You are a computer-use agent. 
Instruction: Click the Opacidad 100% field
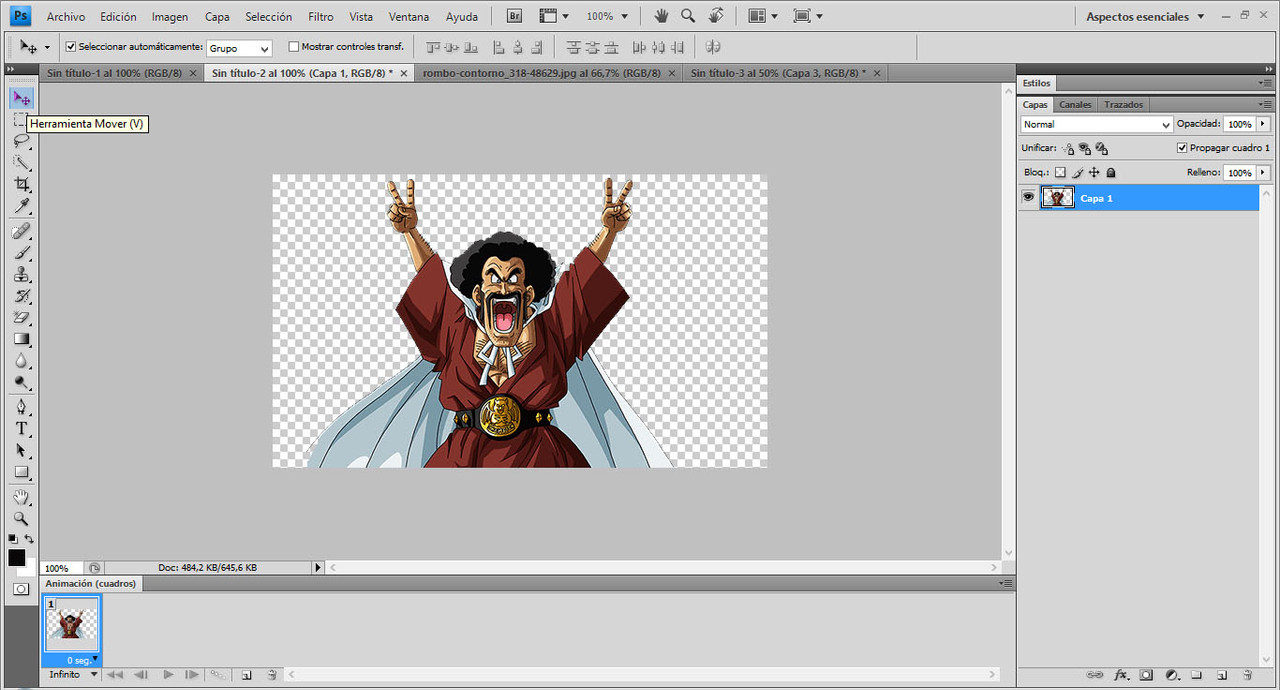[1239, 124]
